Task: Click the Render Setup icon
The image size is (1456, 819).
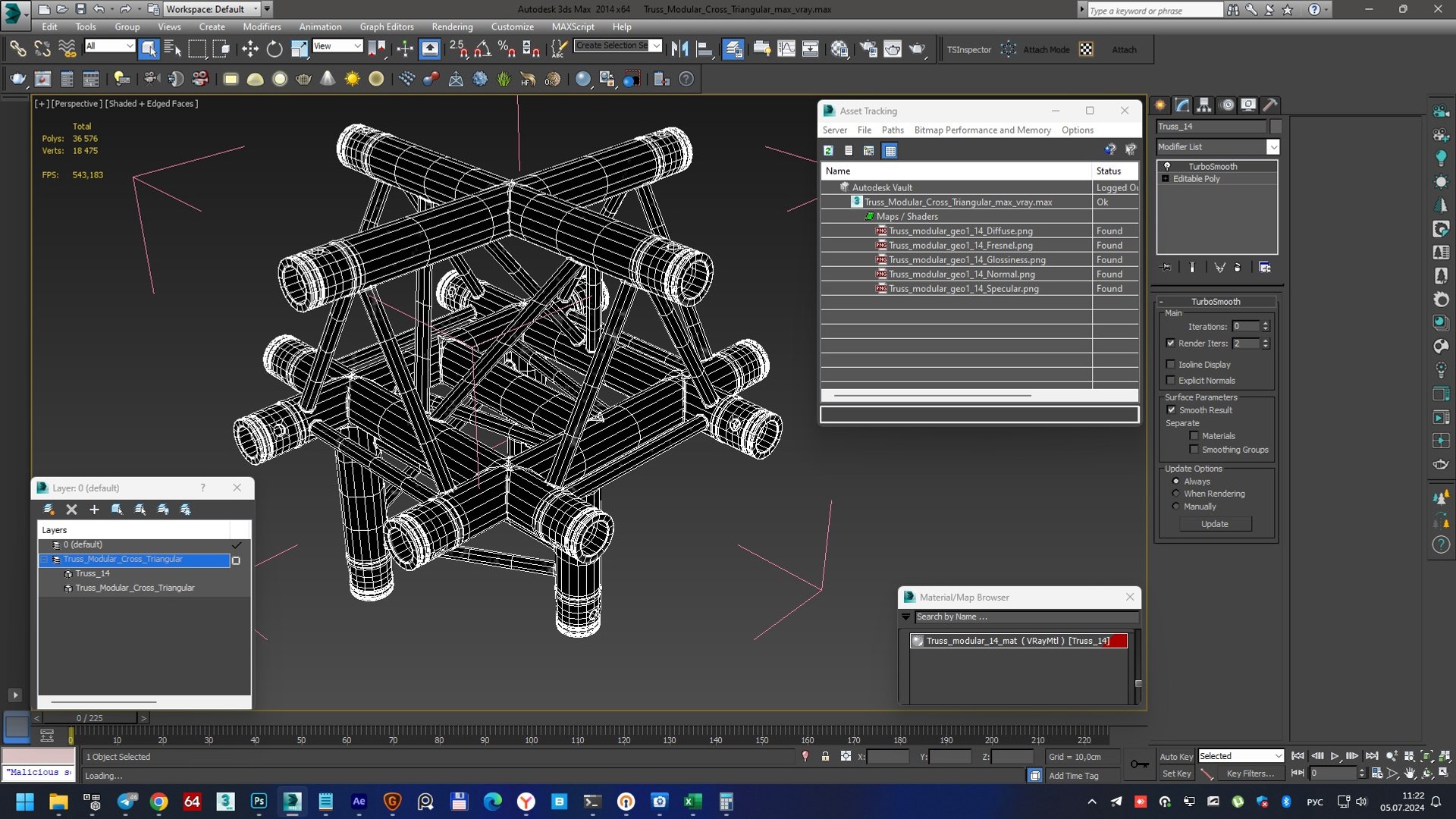Action: [868, 50]
